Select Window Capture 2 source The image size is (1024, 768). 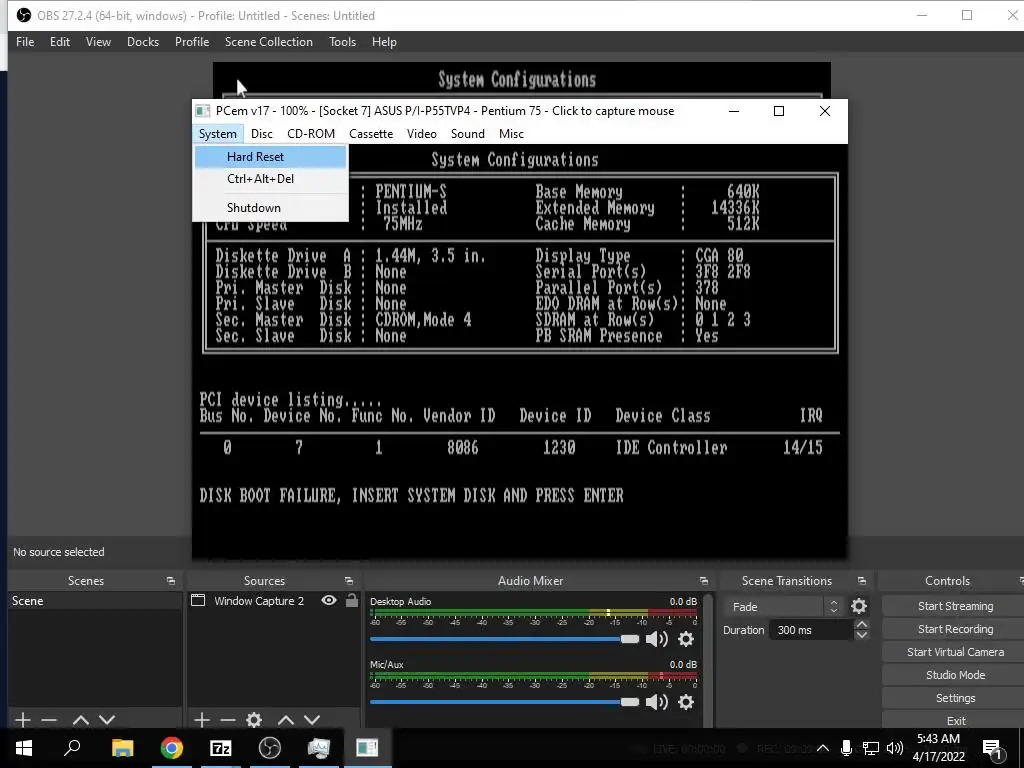tap(259, 601)
